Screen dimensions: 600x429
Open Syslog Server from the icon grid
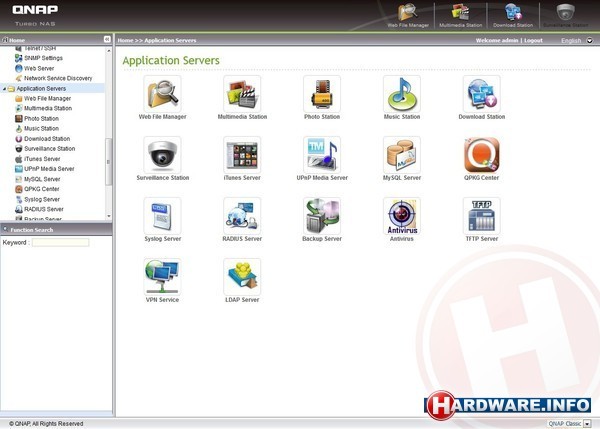[162, 216]
